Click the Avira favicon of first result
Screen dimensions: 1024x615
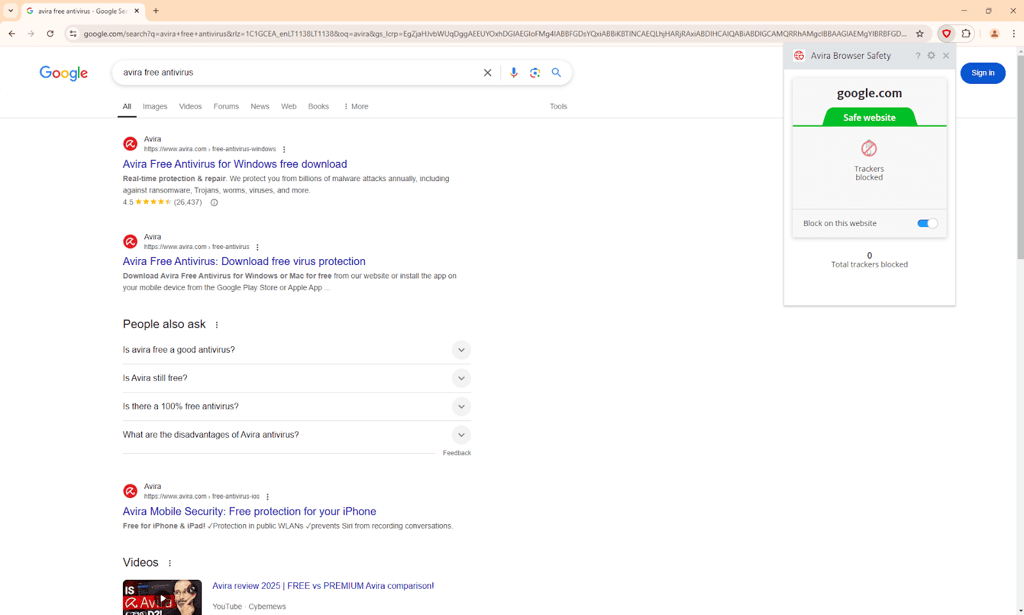click(130, 144)
